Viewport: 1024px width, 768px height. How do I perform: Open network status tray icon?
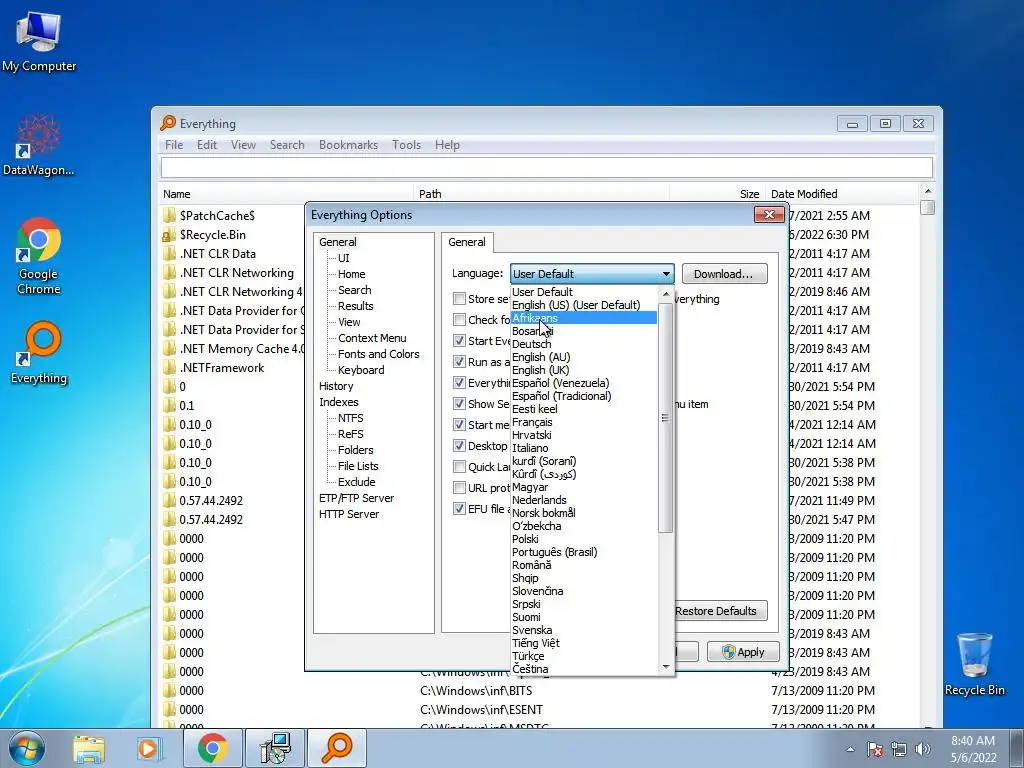[x=899, y=749]
